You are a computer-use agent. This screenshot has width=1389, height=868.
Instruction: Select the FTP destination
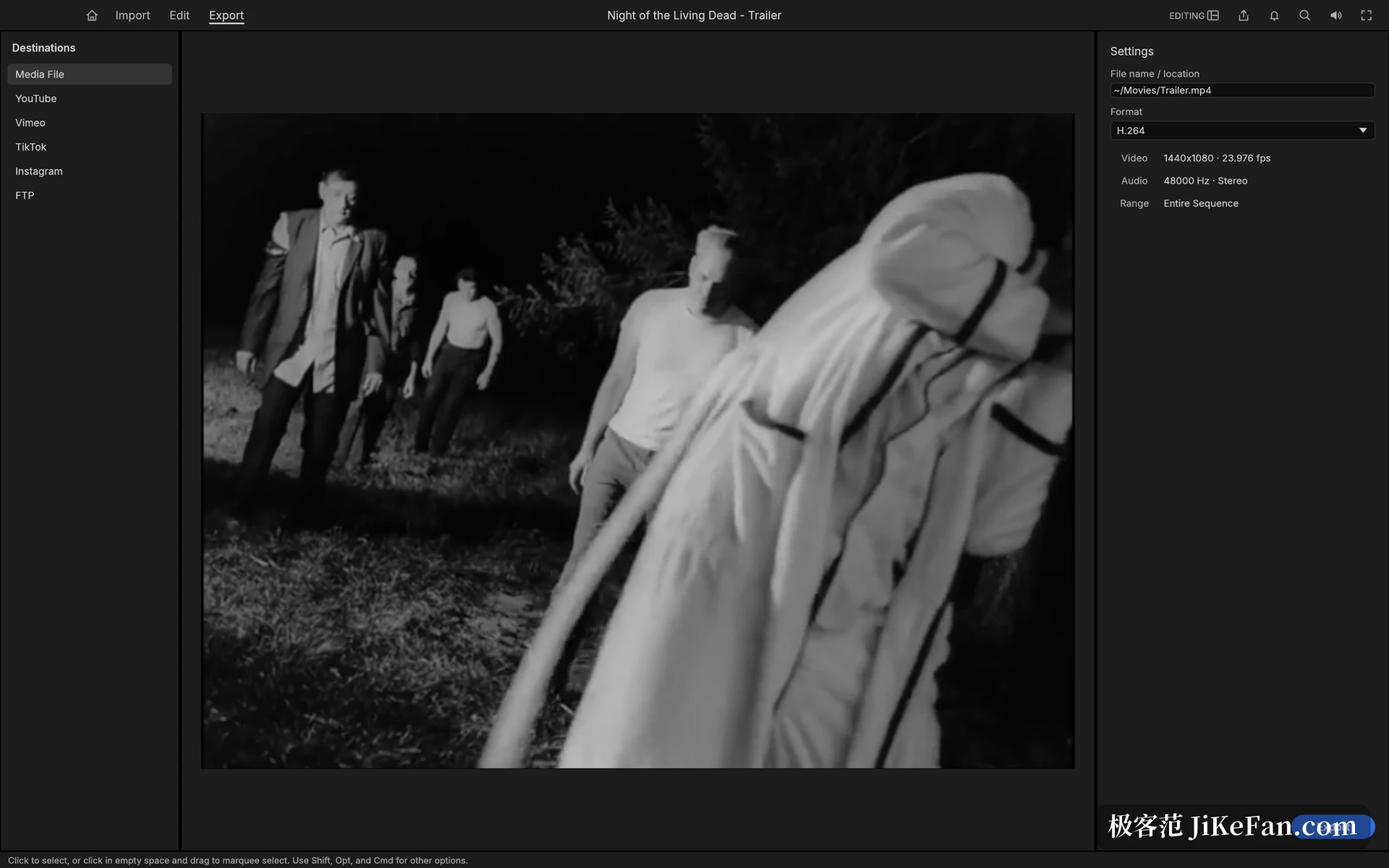90,195
